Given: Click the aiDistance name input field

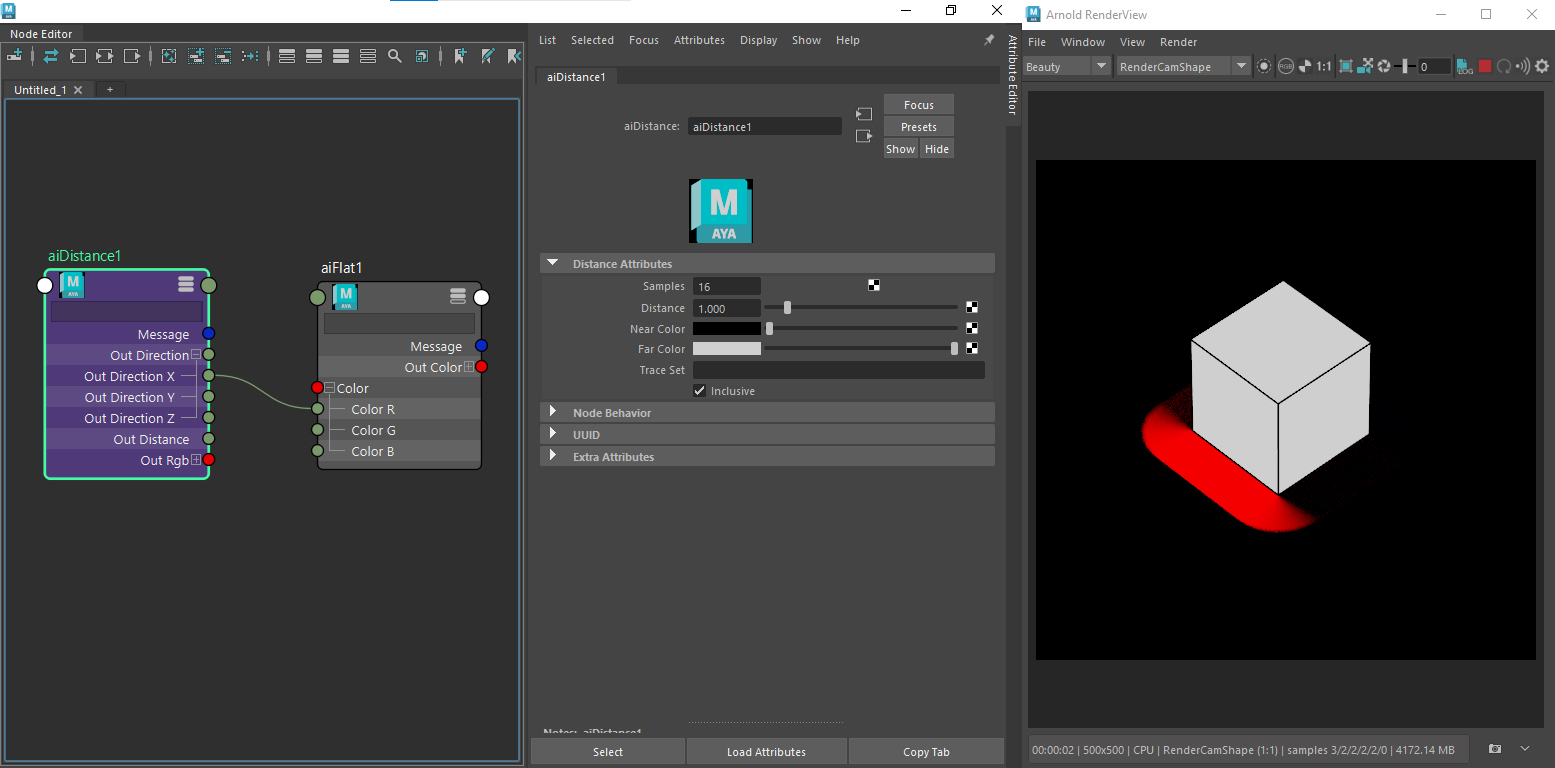Looking at the screenshot, I should (765, 127).
